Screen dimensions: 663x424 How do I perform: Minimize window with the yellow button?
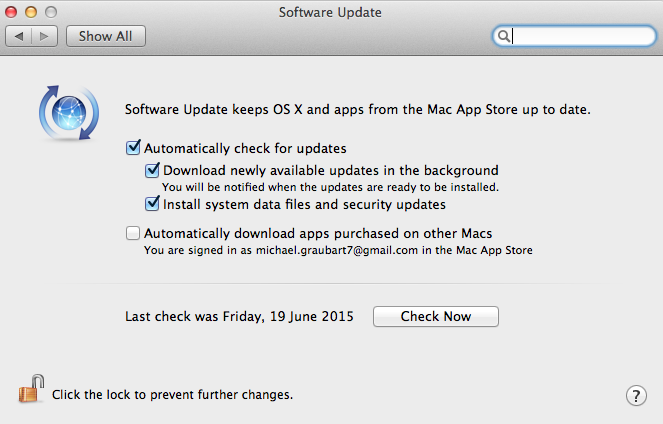pyautogui.click(x=31, y=12)
